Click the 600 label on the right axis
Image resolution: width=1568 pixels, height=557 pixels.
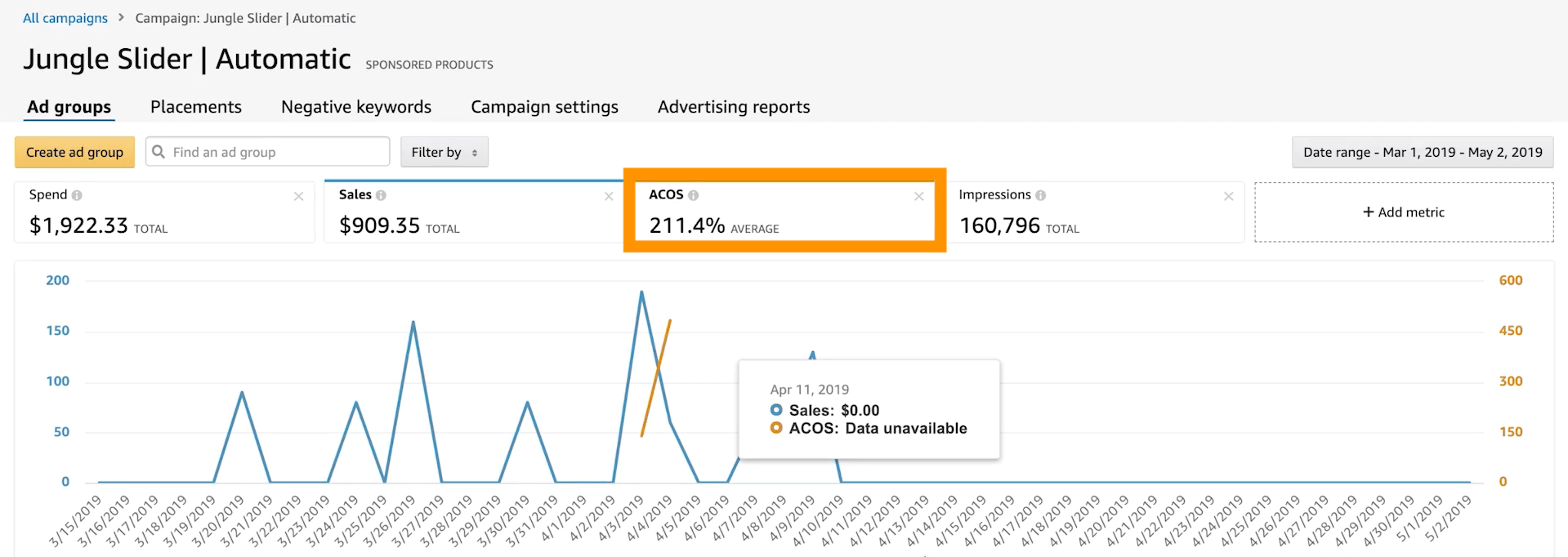tap(1511, 280)
